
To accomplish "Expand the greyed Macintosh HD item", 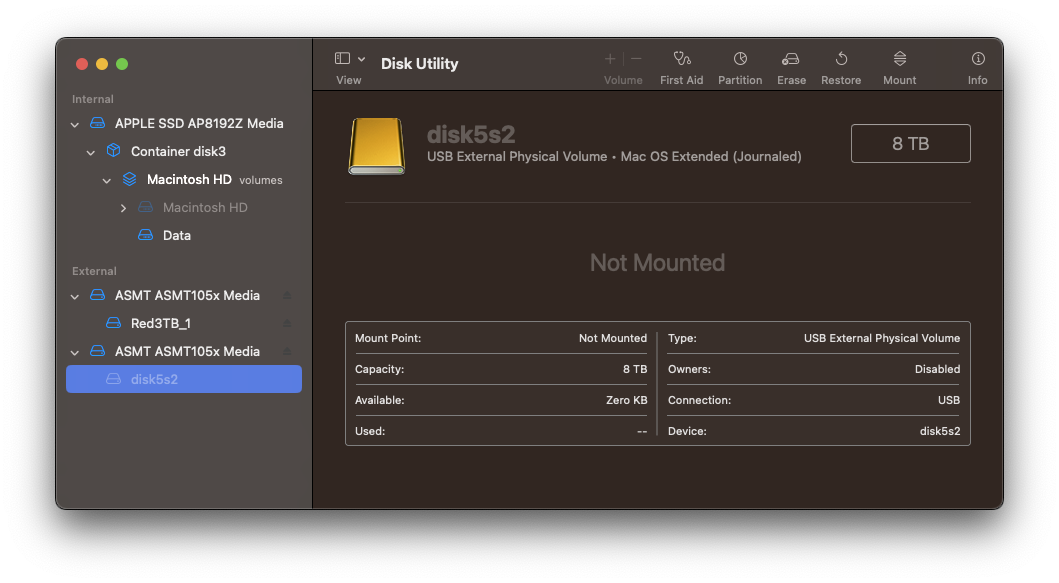I will (x=123, y=207).
